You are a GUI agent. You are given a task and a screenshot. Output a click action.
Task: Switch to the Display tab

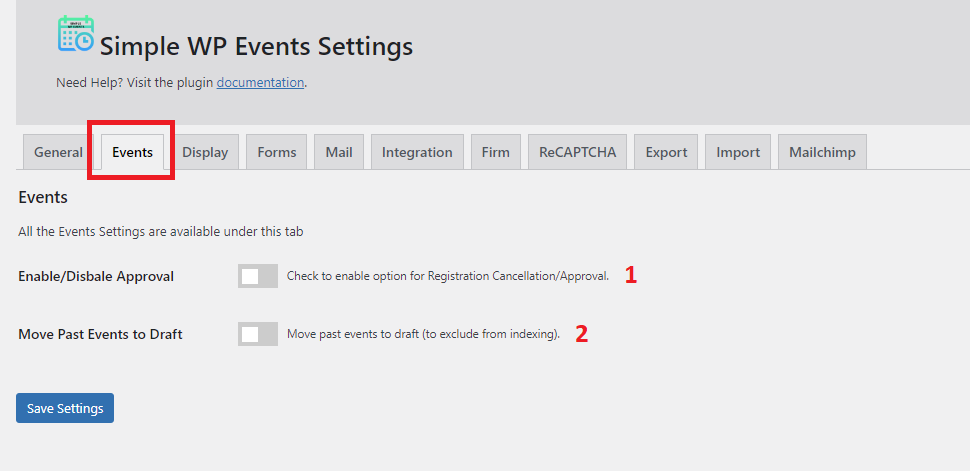coord(205,152)
